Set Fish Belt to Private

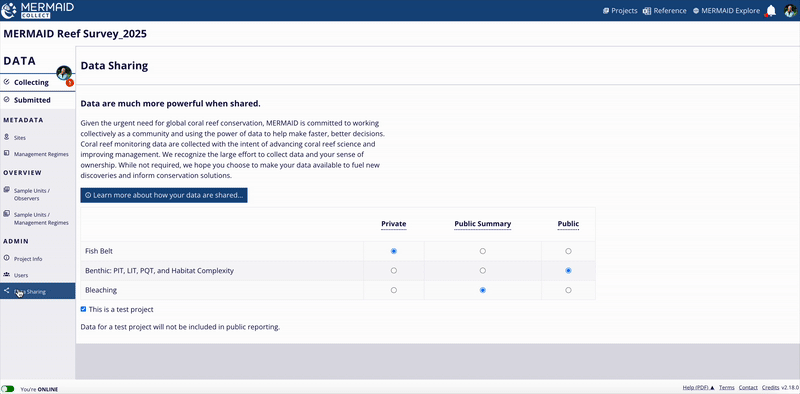[x=393, y=251]
